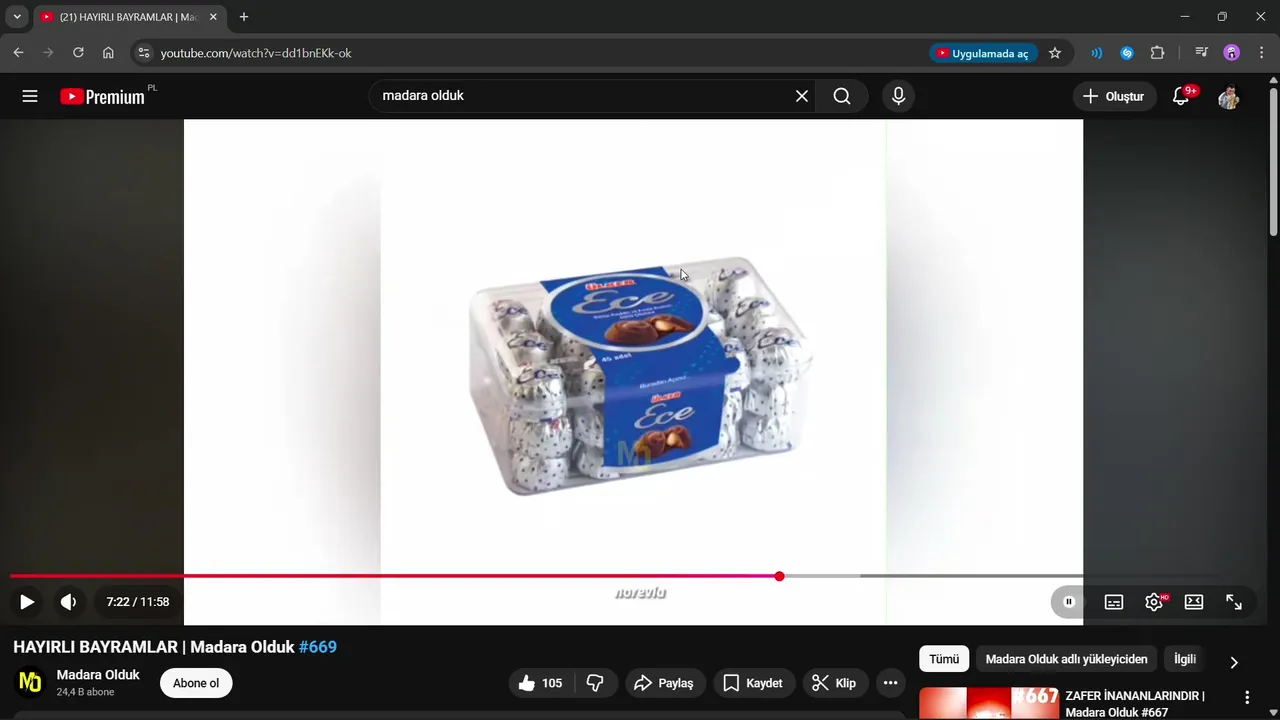Select the HAYIRLI BAYRAMLAR browser tab
The width and height of the screenshot is (1280, 720).
(x=128, y=17)
